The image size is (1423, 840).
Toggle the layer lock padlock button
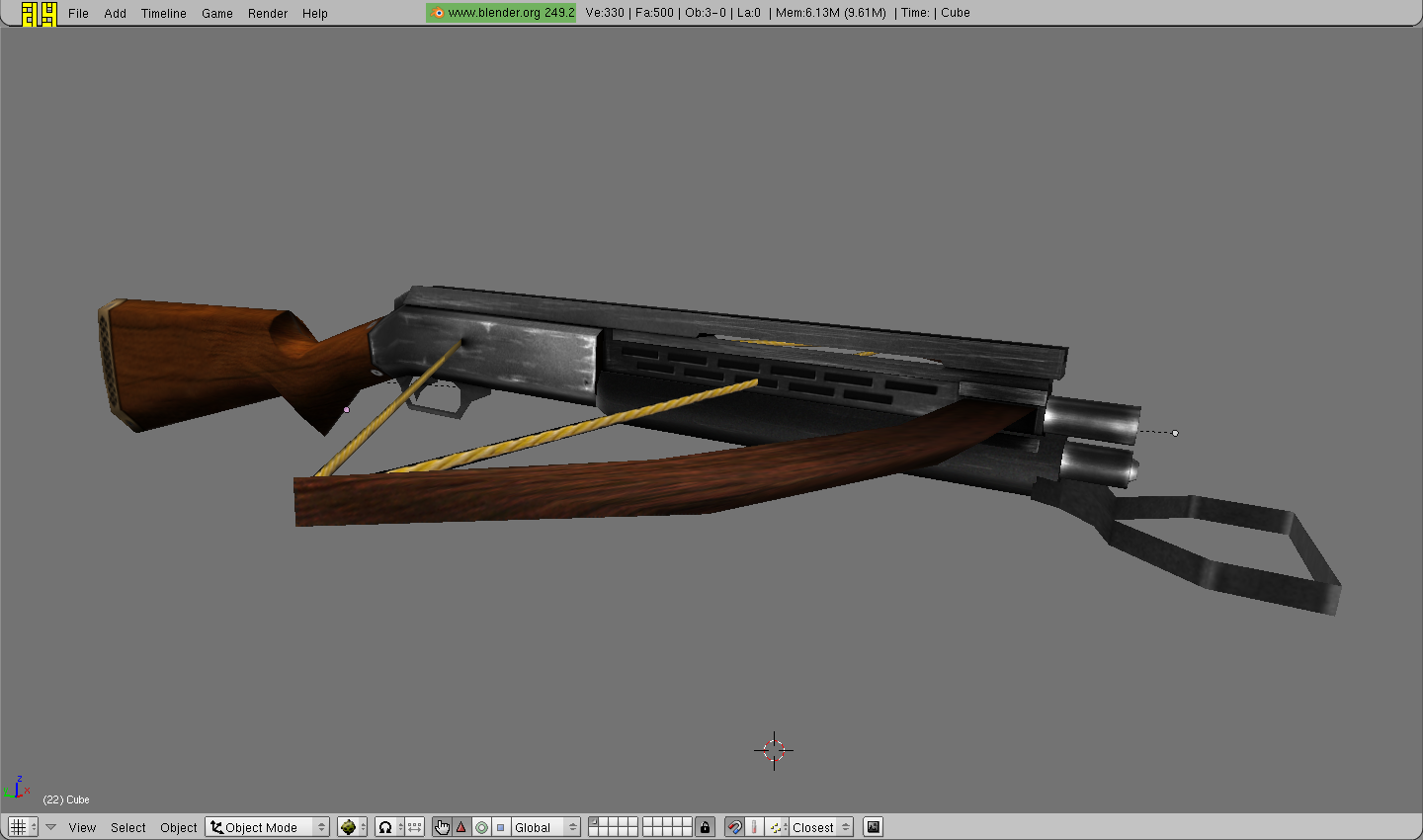705,827
